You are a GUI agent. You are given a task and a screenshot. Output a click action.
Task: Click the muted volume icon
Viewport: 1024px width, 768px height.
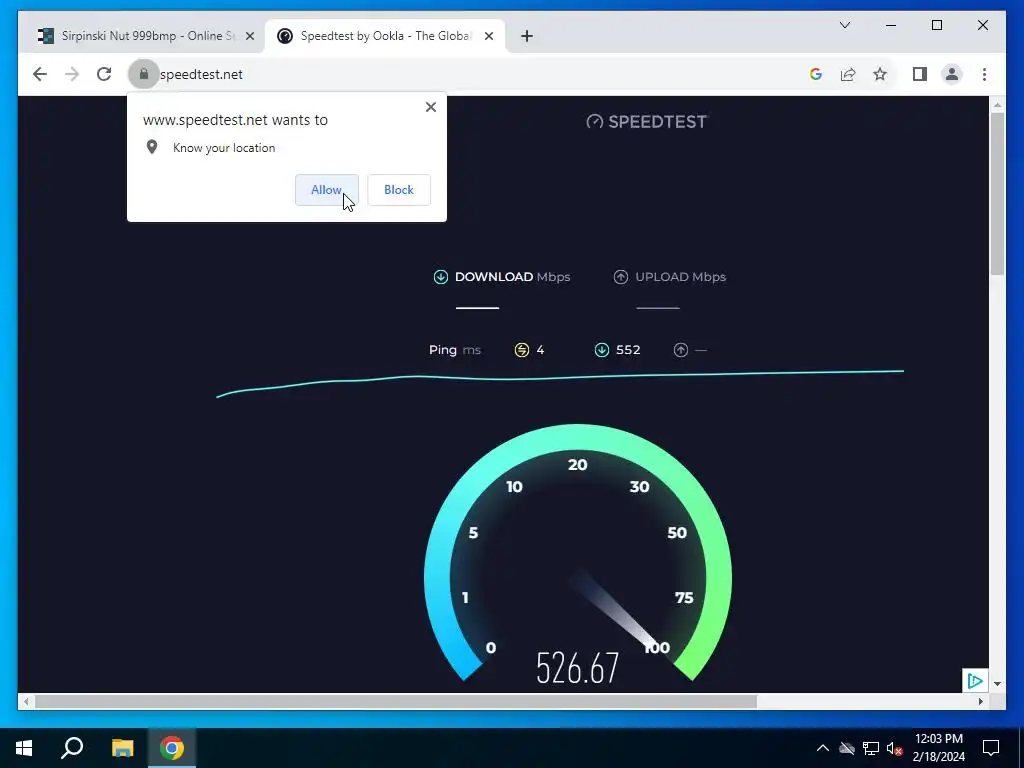click(x=894, y=748)
